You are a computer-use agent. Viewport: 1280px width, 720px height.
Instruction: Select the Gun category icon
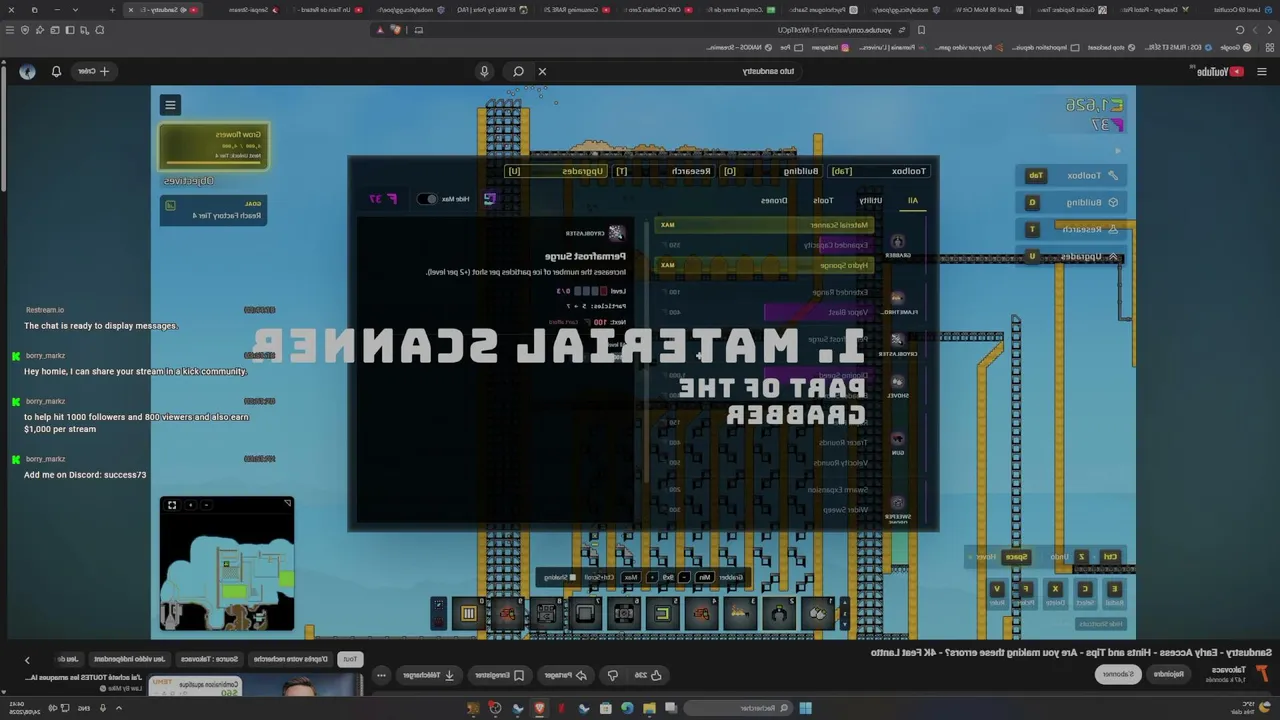[897, 439]
